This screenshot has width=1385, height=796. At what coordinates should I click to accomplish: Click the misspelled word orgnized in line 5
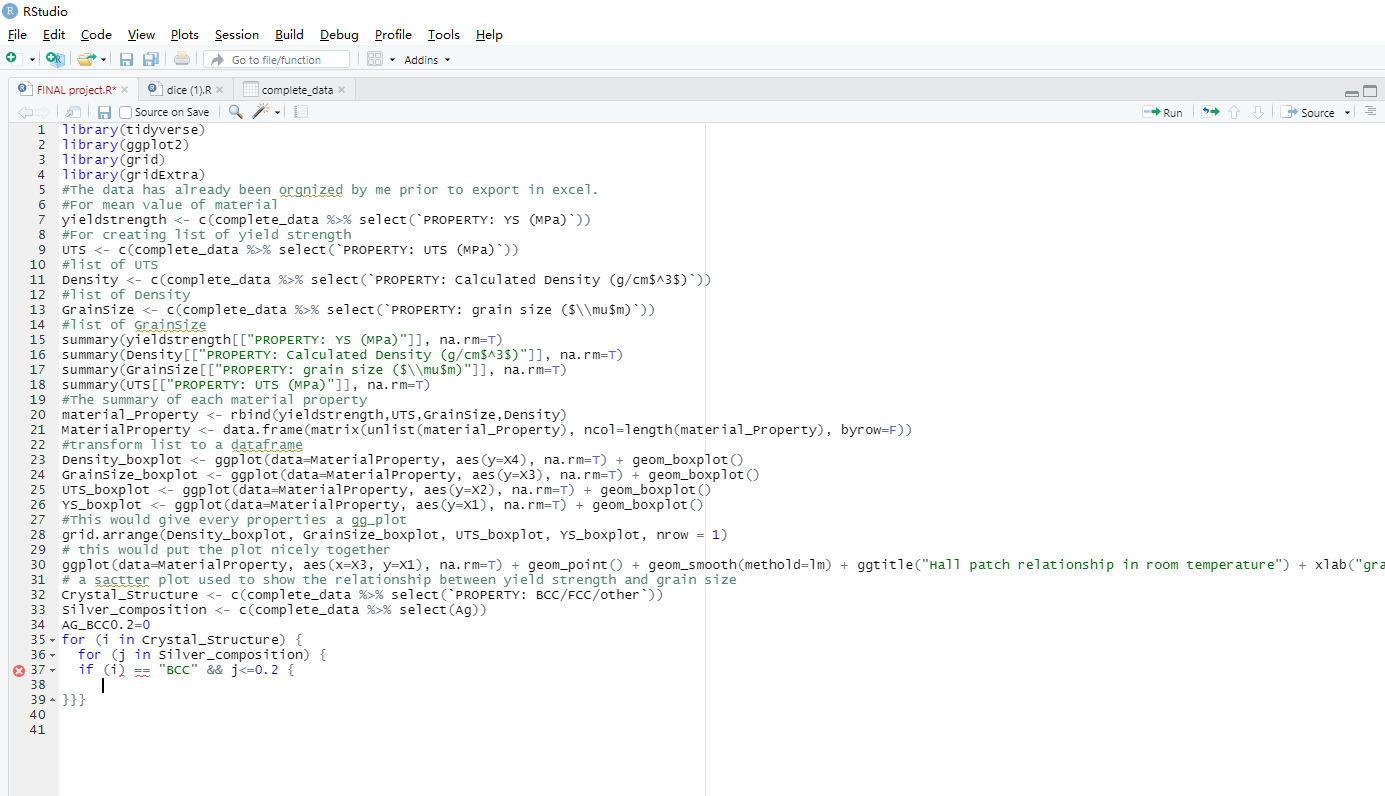pyautogui.click(x=310, y=189)
